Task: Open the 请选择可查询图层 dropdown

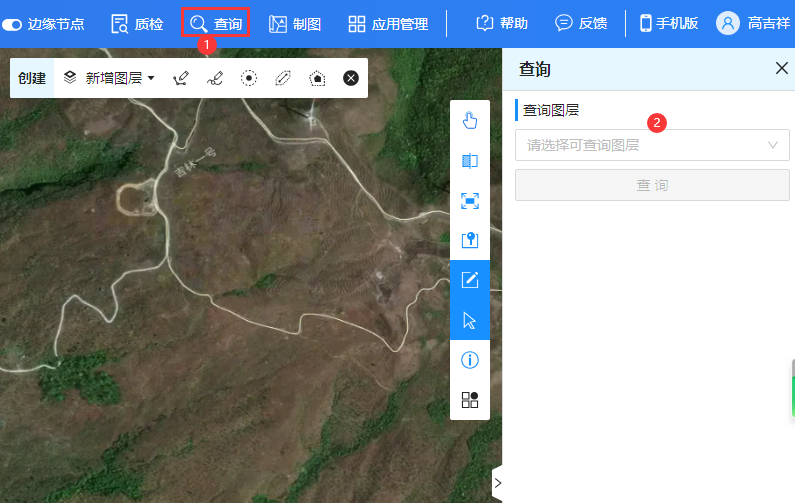Action: [x=652, y=145]
